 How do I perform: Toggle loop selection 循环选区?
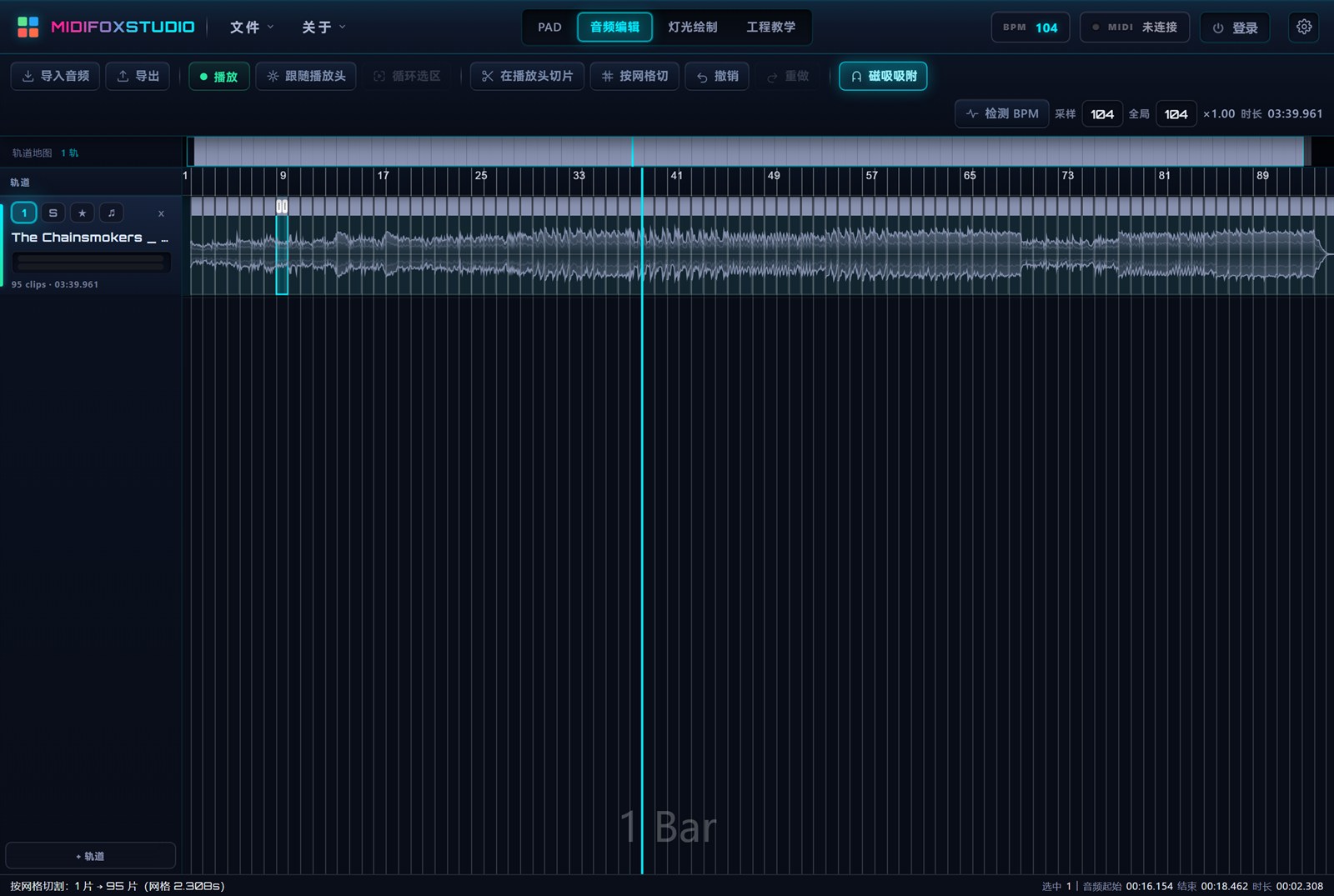coord(407,76)
